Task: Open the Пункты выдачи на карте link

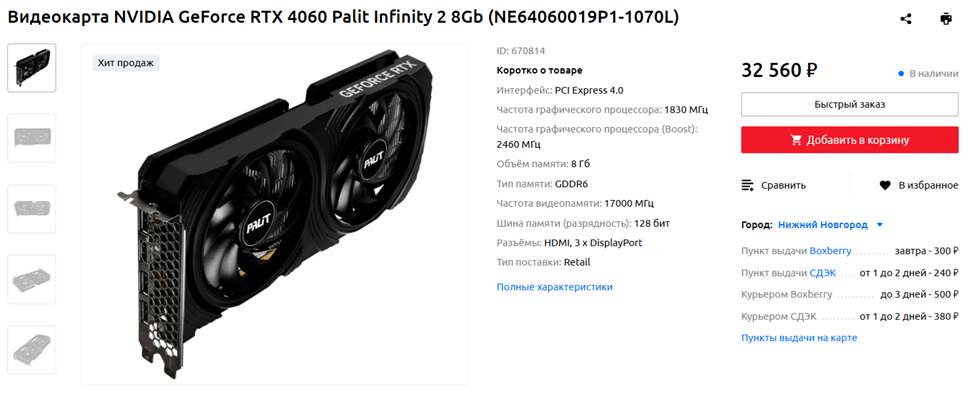Action: (x=799, y=338)
